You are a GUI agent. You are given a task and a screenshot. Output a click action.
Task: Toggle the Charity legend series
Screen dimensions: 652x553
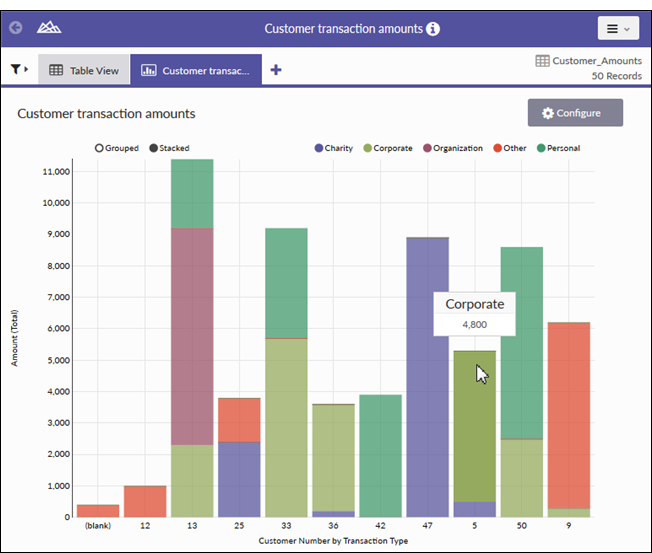[333, 148]
